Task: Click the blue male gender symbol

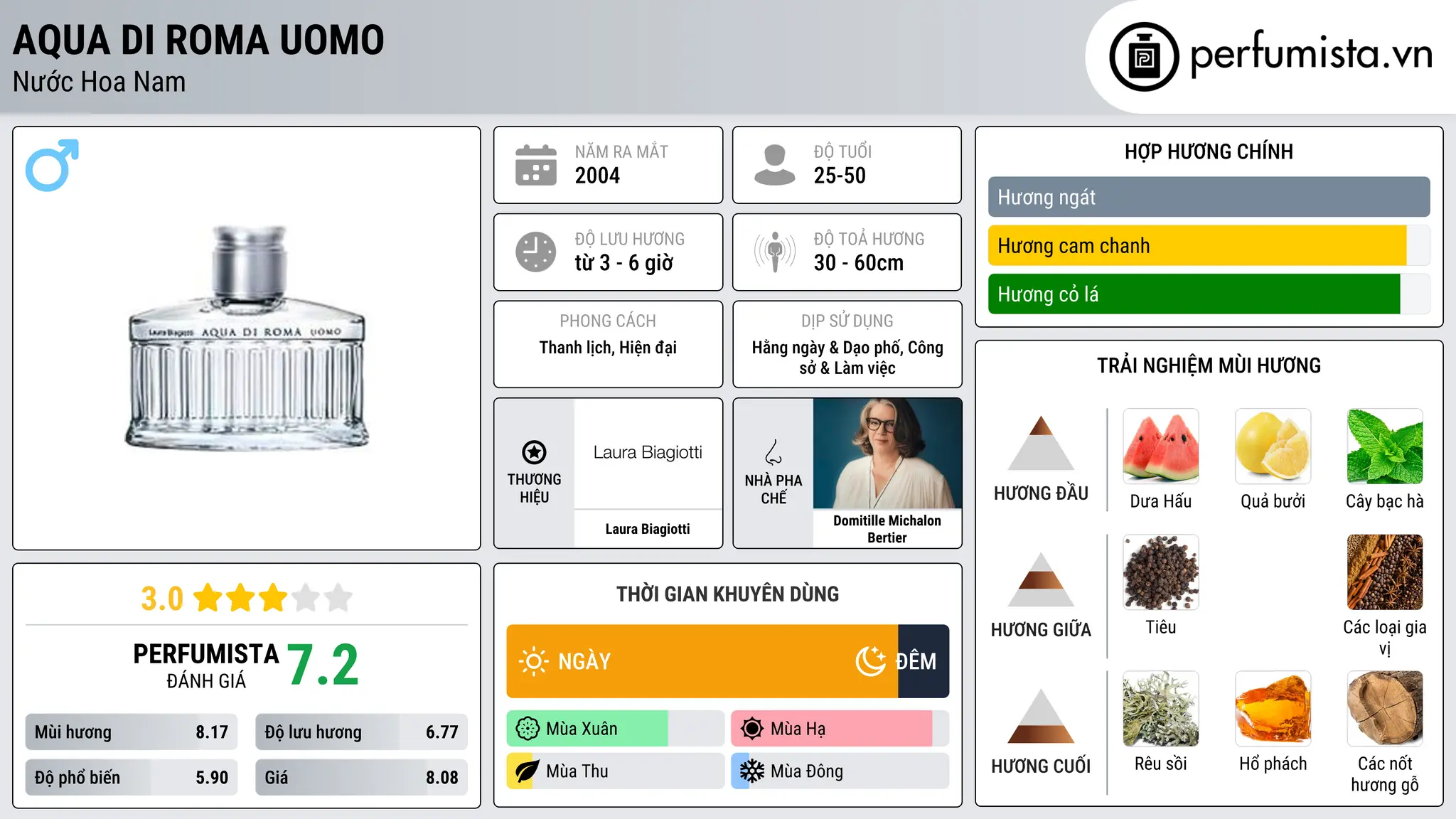Action: pyautogui.click(x=52, y=165)
